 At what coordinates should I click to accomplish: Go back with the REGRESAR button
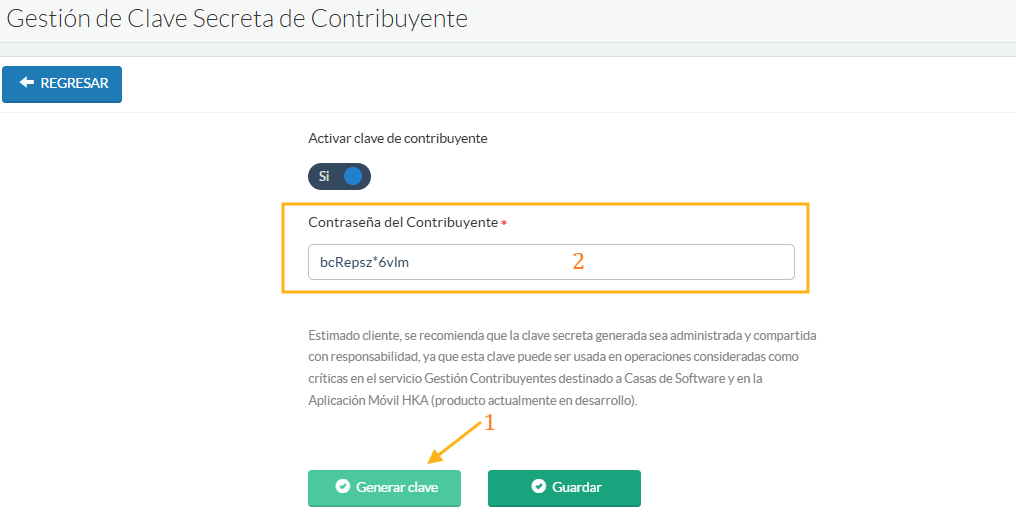coord(62,84)
